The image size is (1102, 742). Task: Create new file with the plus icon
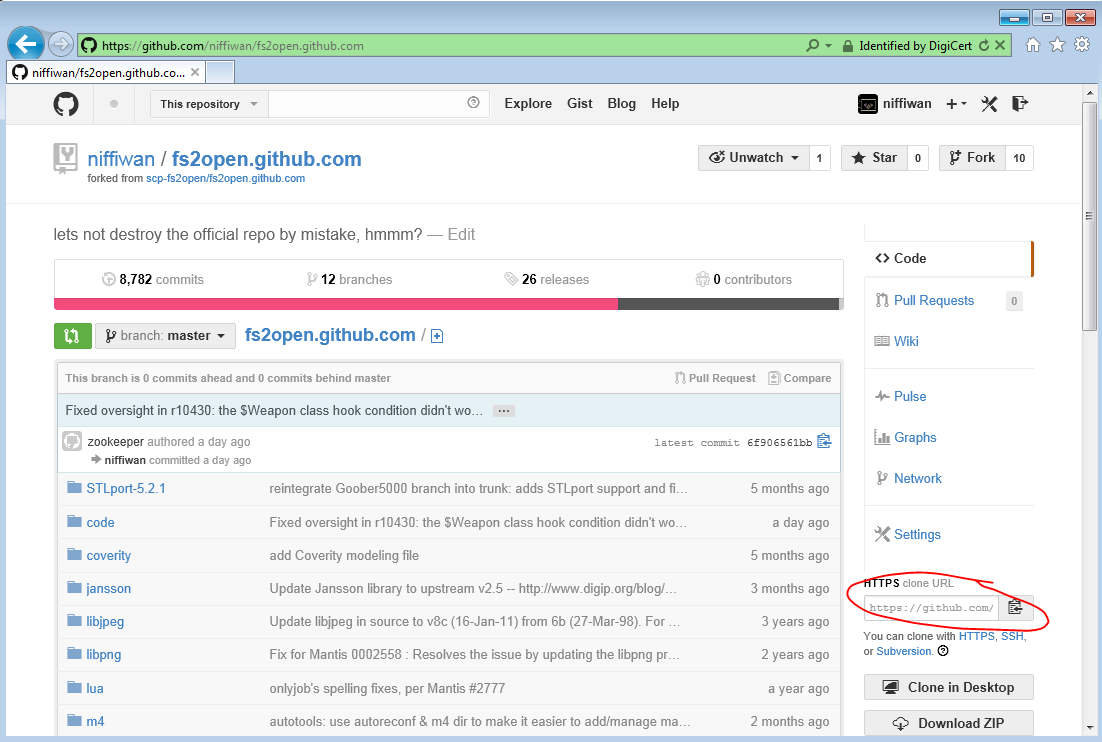(x=437, y=337)
